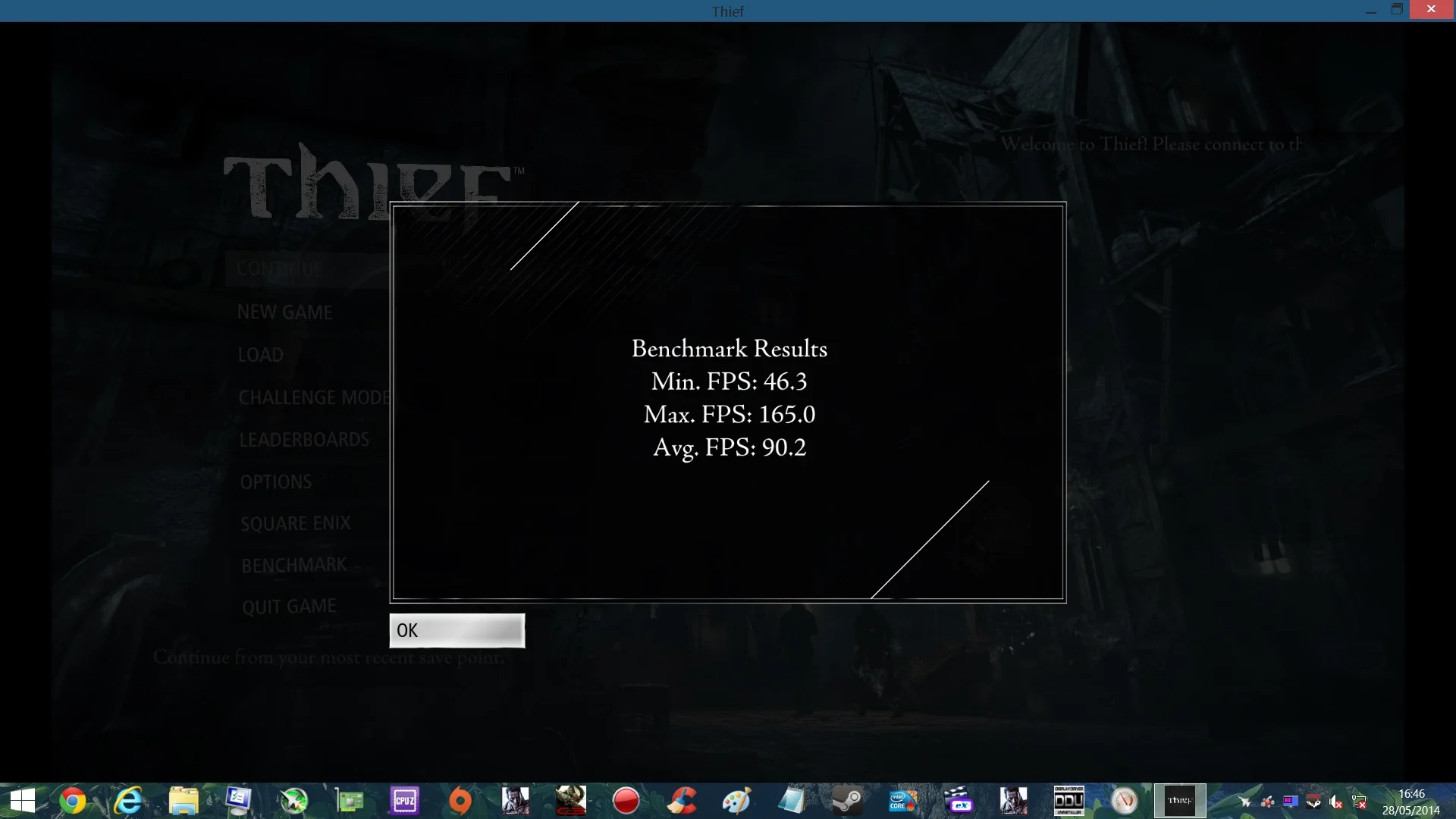1456x819 pixels.
Task: Launch Google Chrome from the taskbar
Action: click(73, 801)
